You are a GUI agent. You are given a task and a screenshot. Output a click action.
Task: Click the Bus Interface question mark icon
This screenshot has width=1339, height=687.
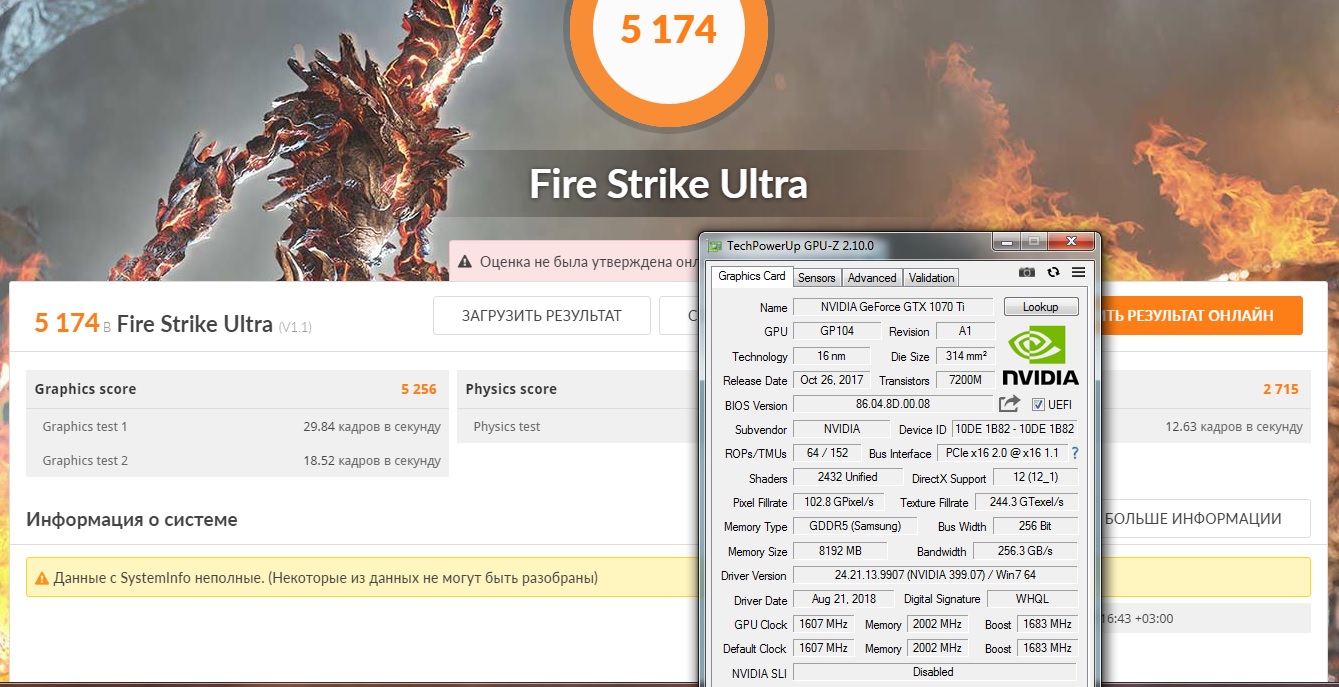[x=1075, y=453]
